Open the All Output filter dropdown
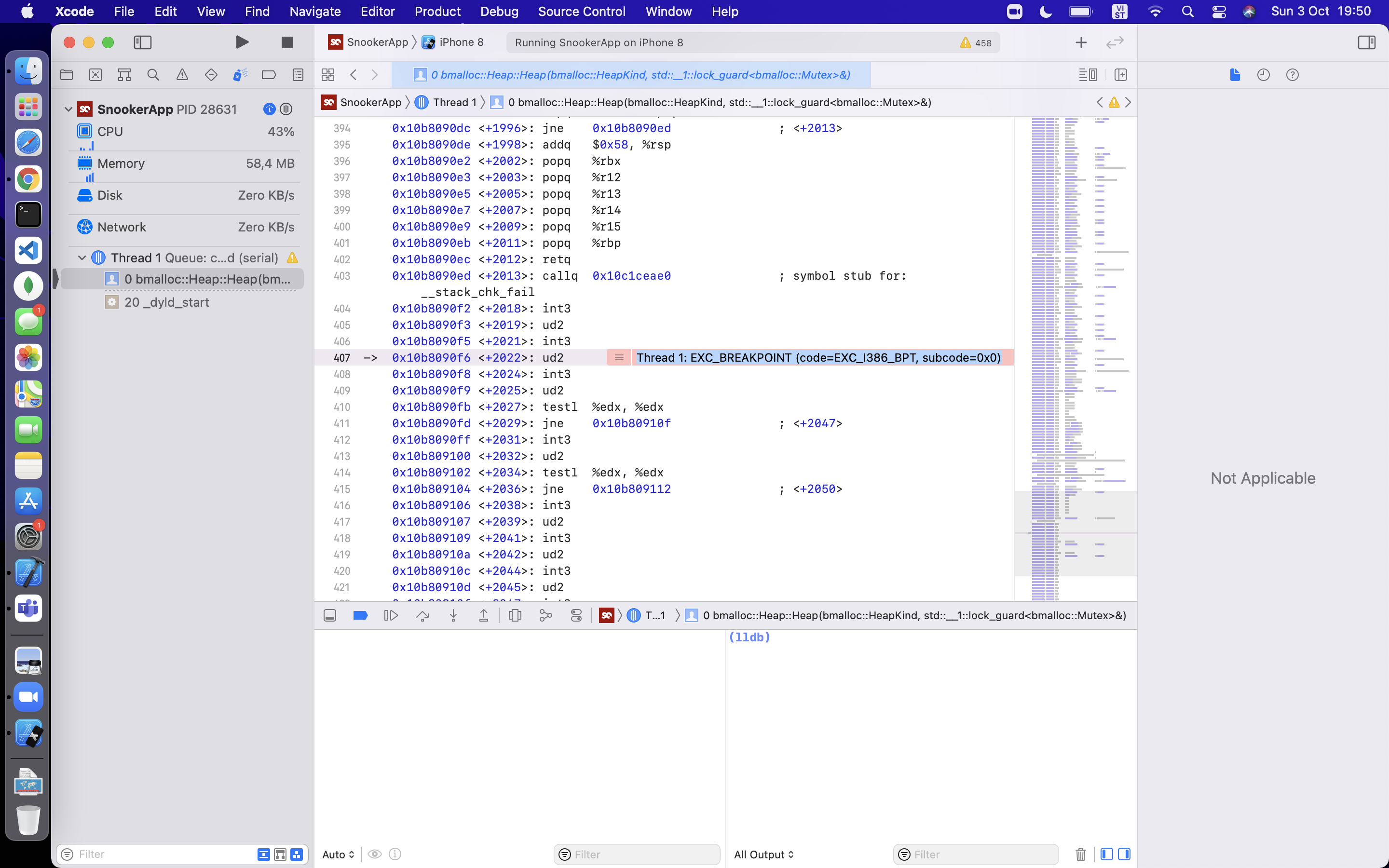Screen dimensions: 1389x868 [x=763, y=854]
